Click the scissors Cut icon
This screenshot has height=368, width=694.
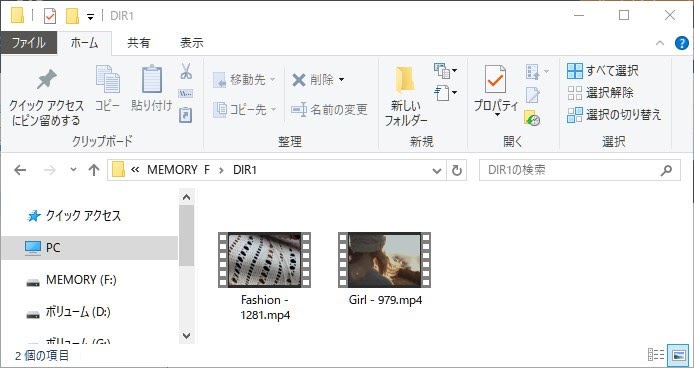[x=186, y=71]
